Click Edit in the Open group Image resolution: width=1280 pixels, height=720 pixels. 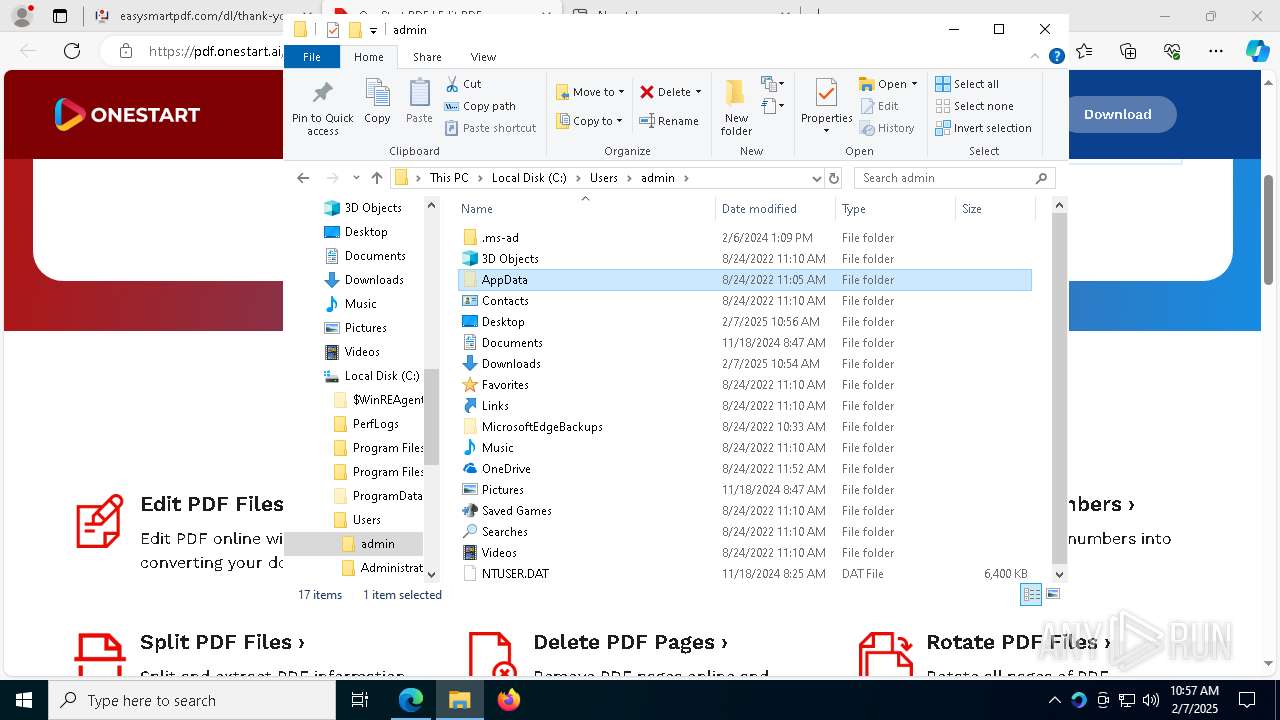(878, 106)
